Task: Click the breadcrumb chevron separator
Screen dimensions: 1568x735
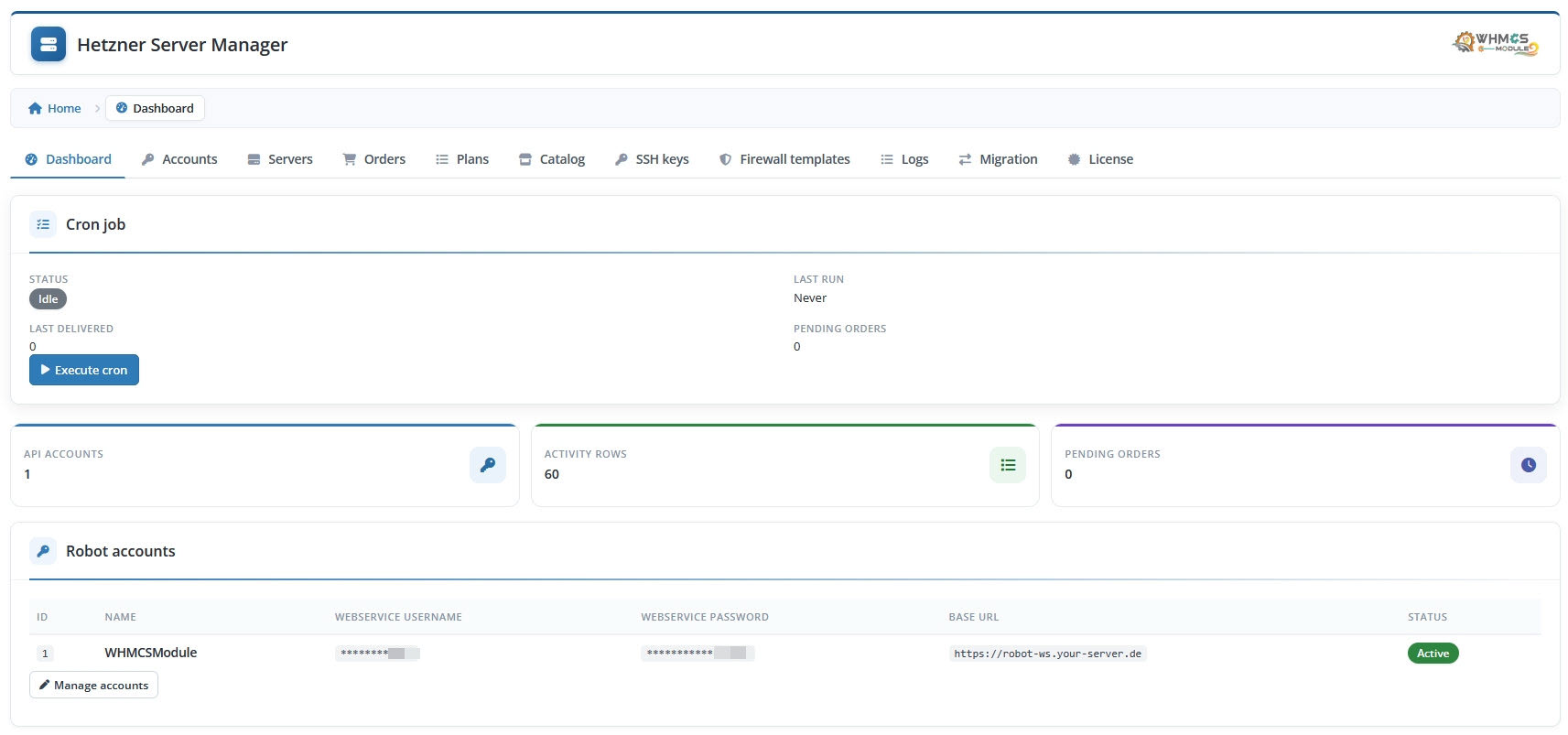Action: 97,108
